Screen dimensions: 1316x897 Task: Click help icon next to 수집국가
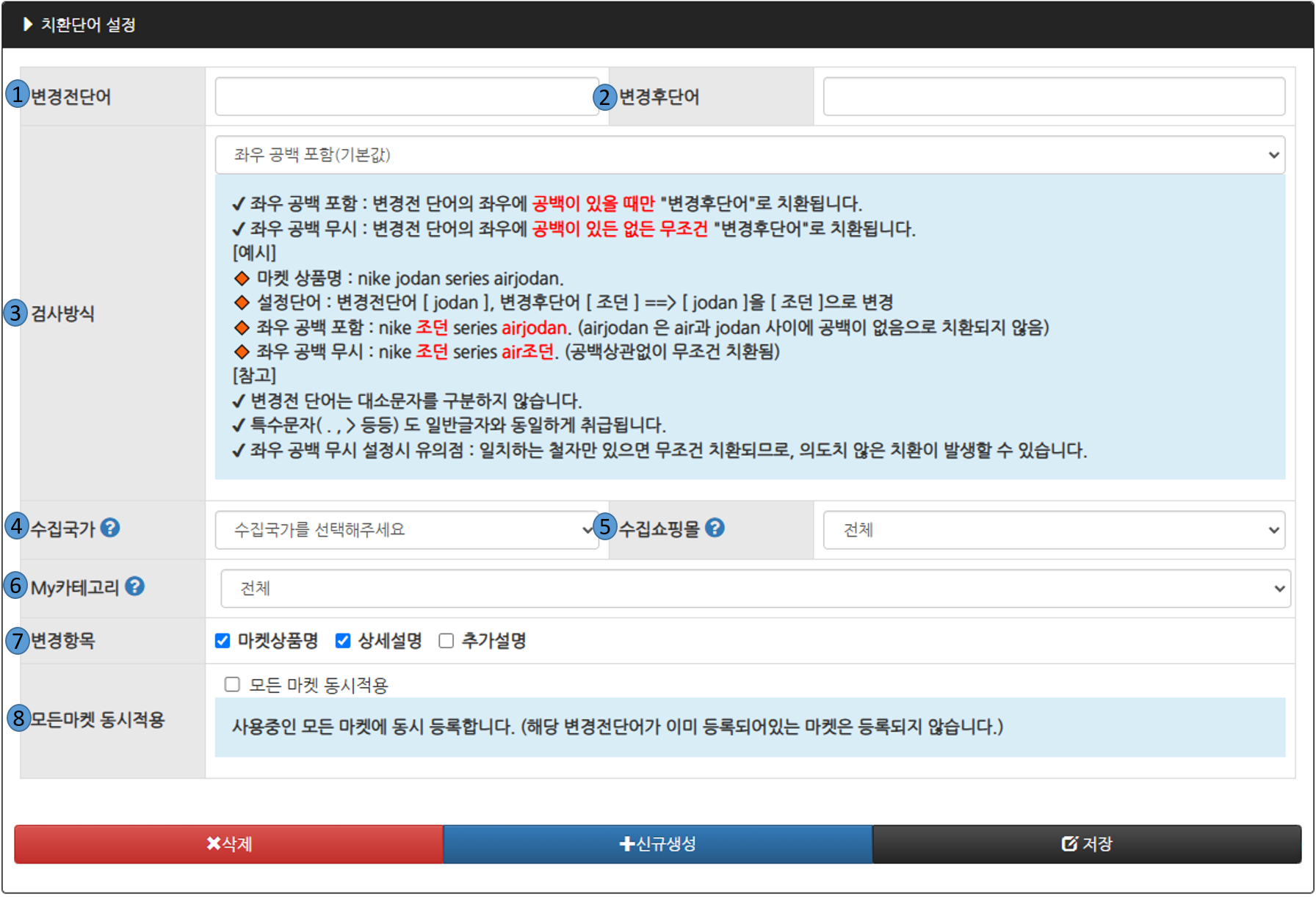(x=110, y=528)
